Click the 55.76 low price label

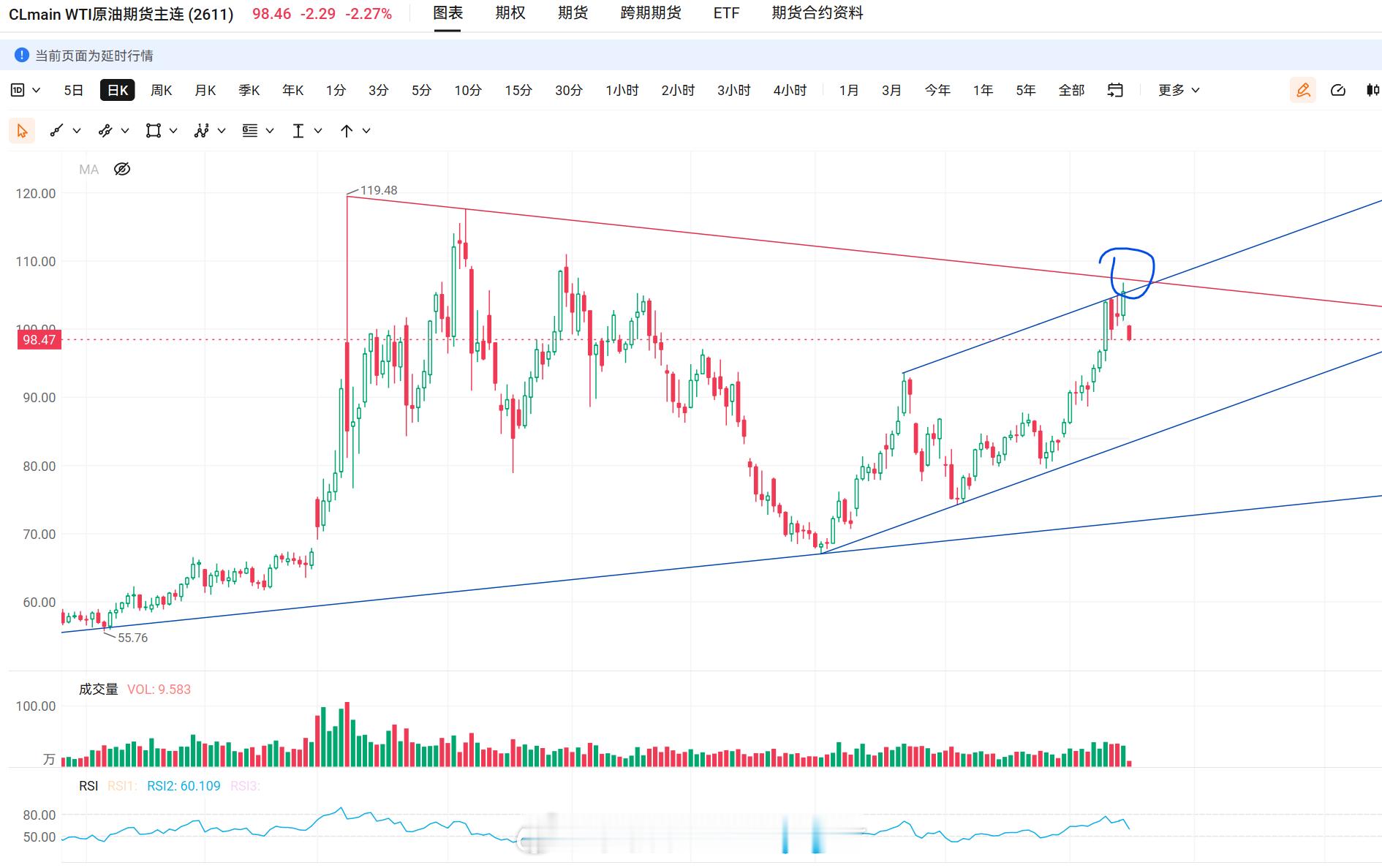[x=132, y=638]
